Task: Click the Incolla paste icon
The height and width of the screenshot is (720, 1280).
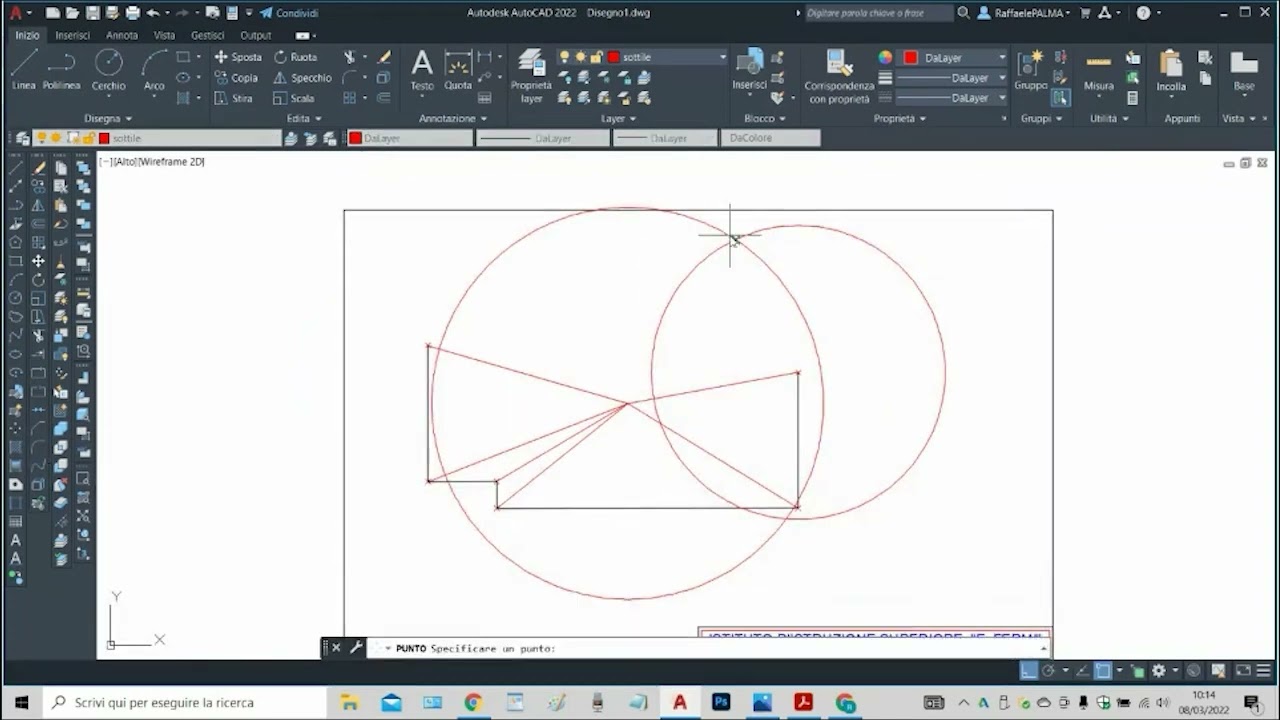Action: [x=1171, y=63]
